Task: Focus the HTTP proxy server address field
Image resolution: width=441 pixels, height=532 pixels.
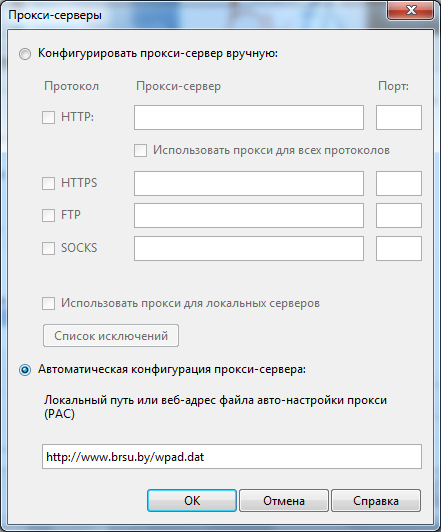Action: (249, 117)
